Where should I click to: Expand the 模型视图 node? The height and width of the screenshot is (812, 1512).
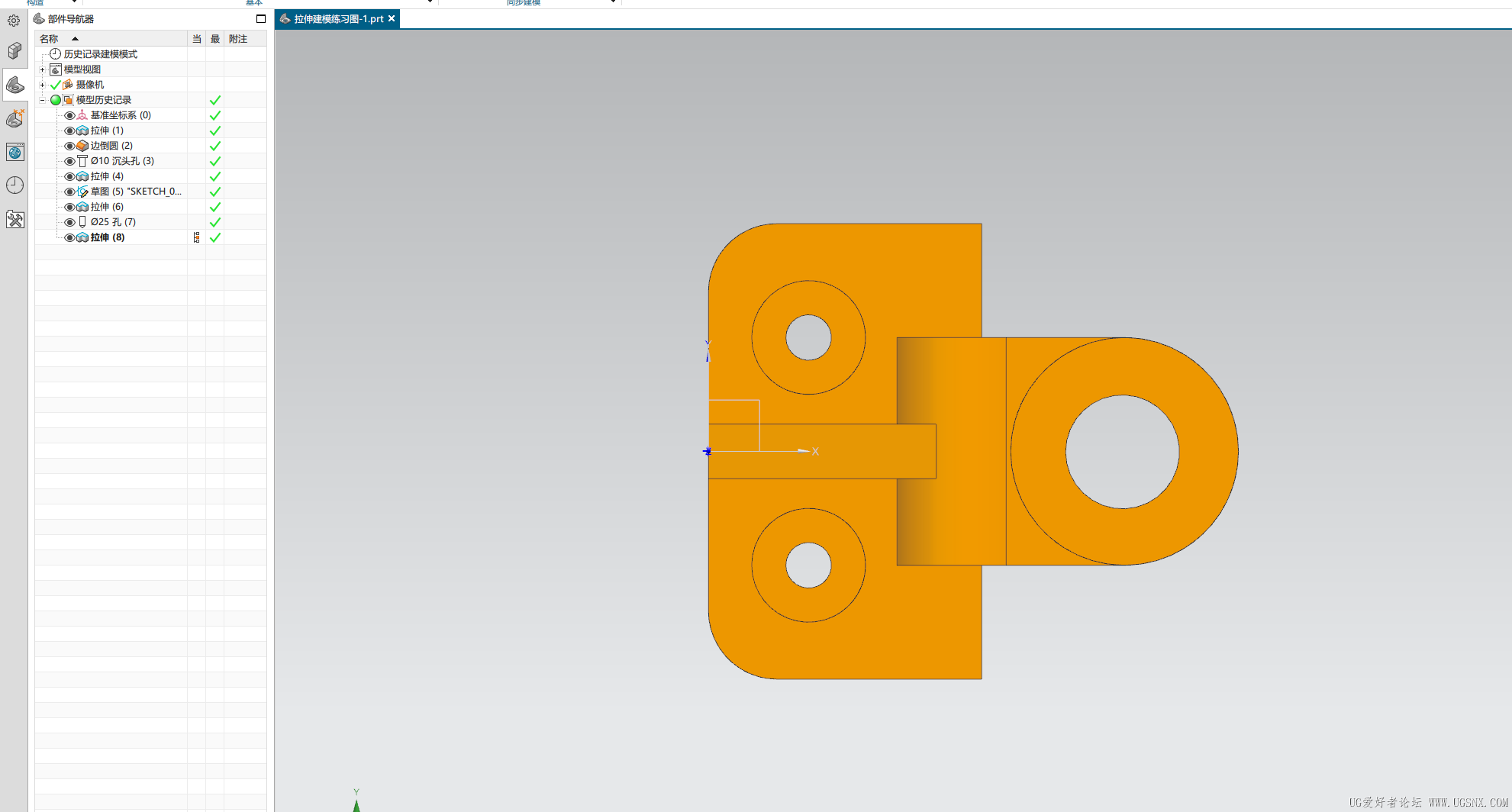[x=42, y=69]
